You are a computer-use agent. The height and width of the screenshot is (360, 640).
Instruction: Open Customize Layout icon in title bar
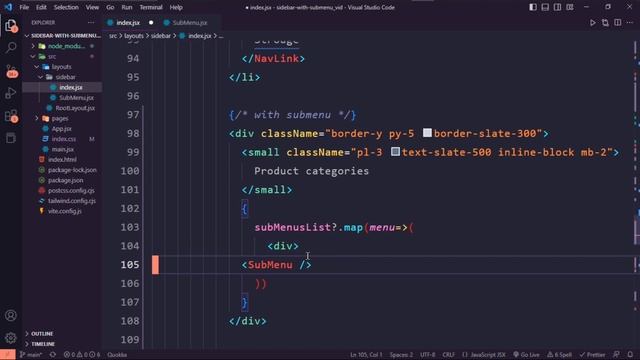[570, 7]
